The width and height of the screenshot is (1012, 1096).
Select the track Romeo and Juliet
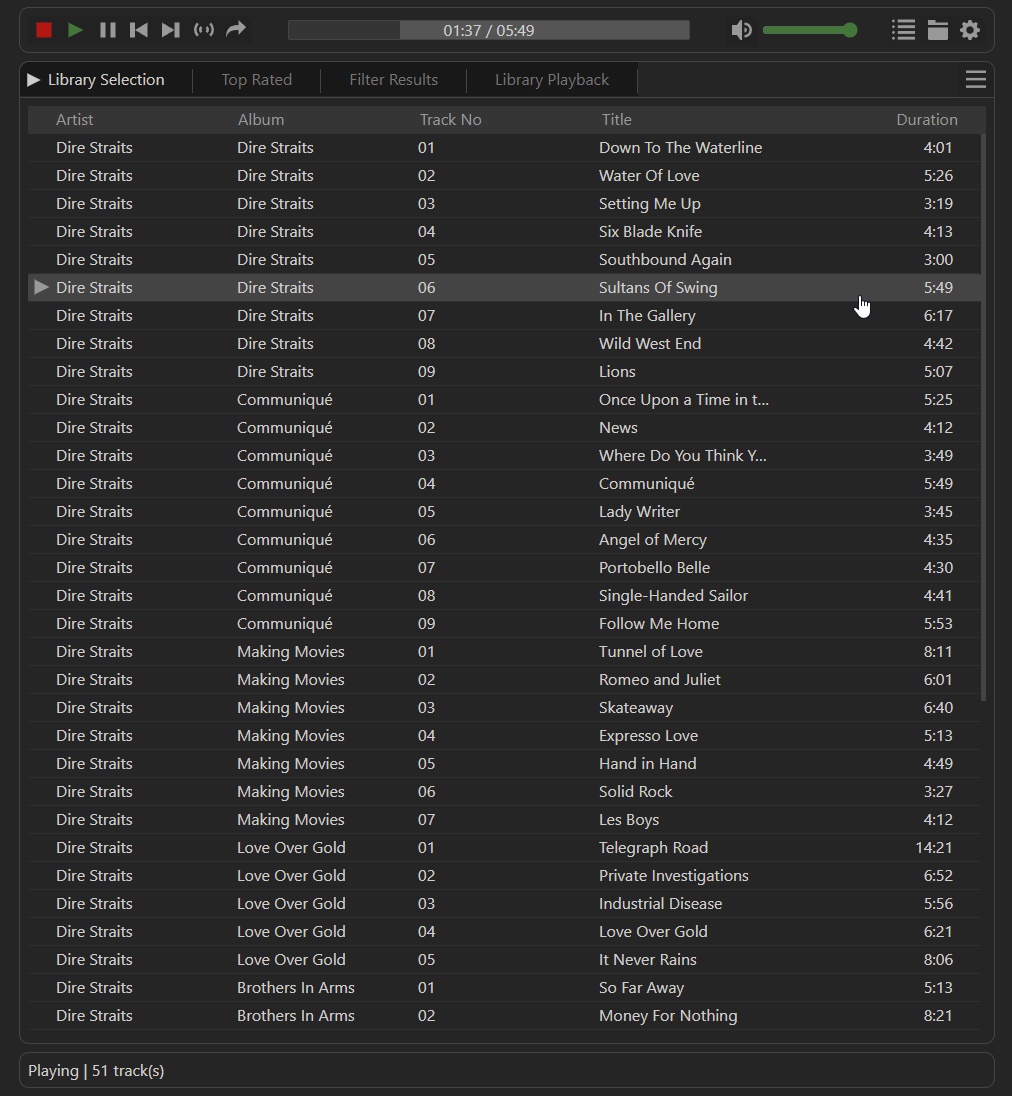tap(659, 679)
